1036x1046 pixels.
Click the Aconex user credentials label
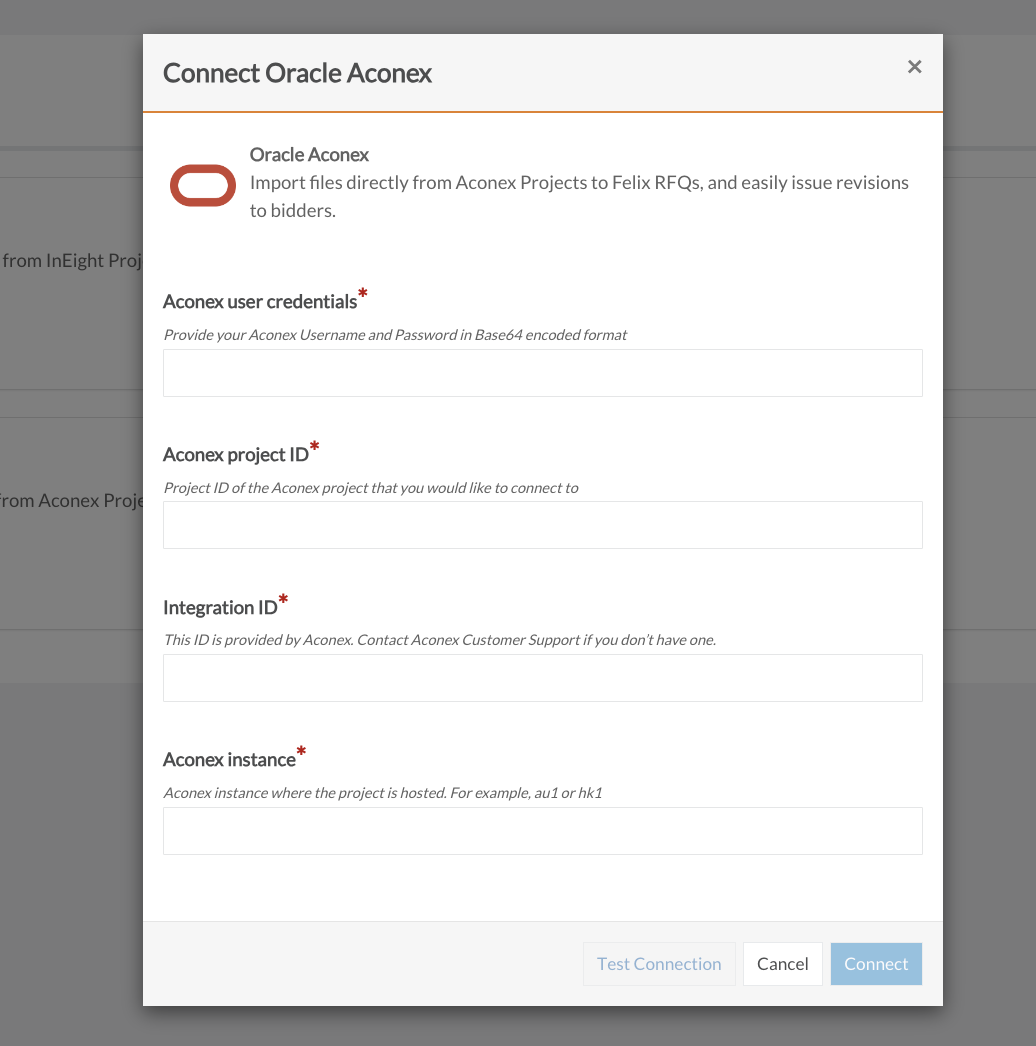(x=258, y=300)
